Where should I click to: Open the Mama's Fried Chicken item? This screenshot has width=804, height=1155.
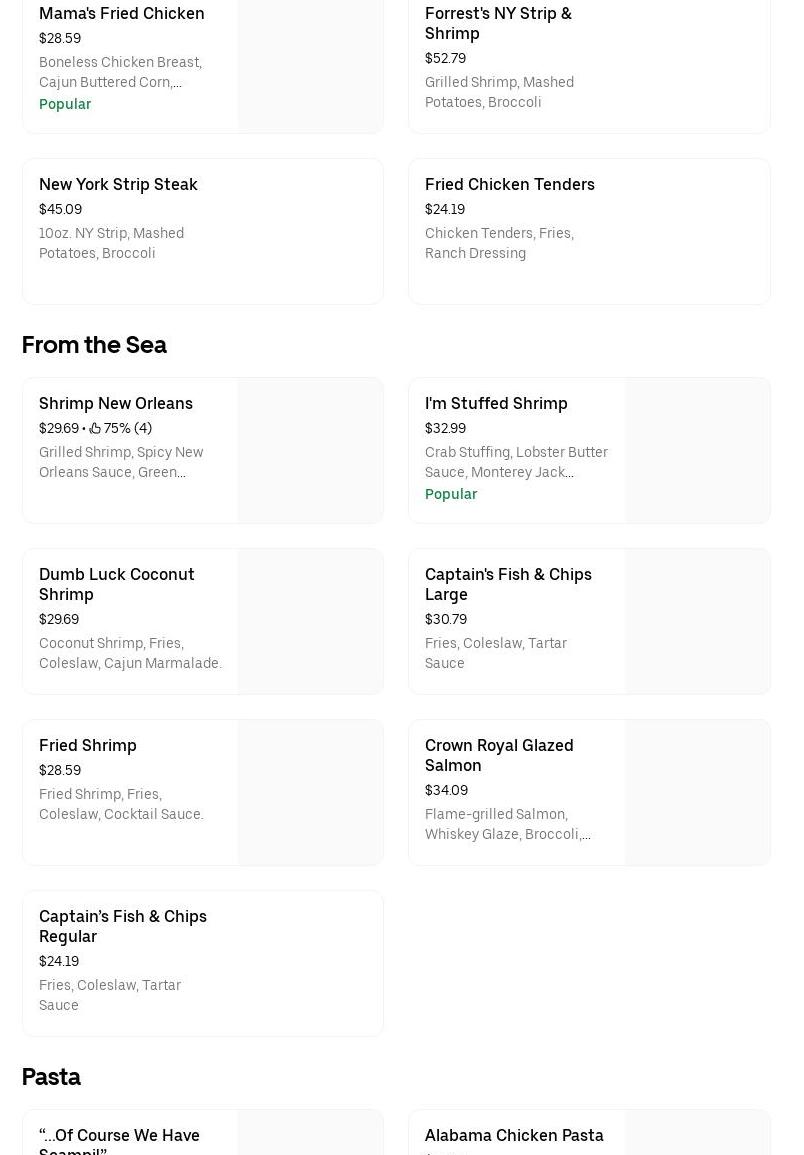121,14
